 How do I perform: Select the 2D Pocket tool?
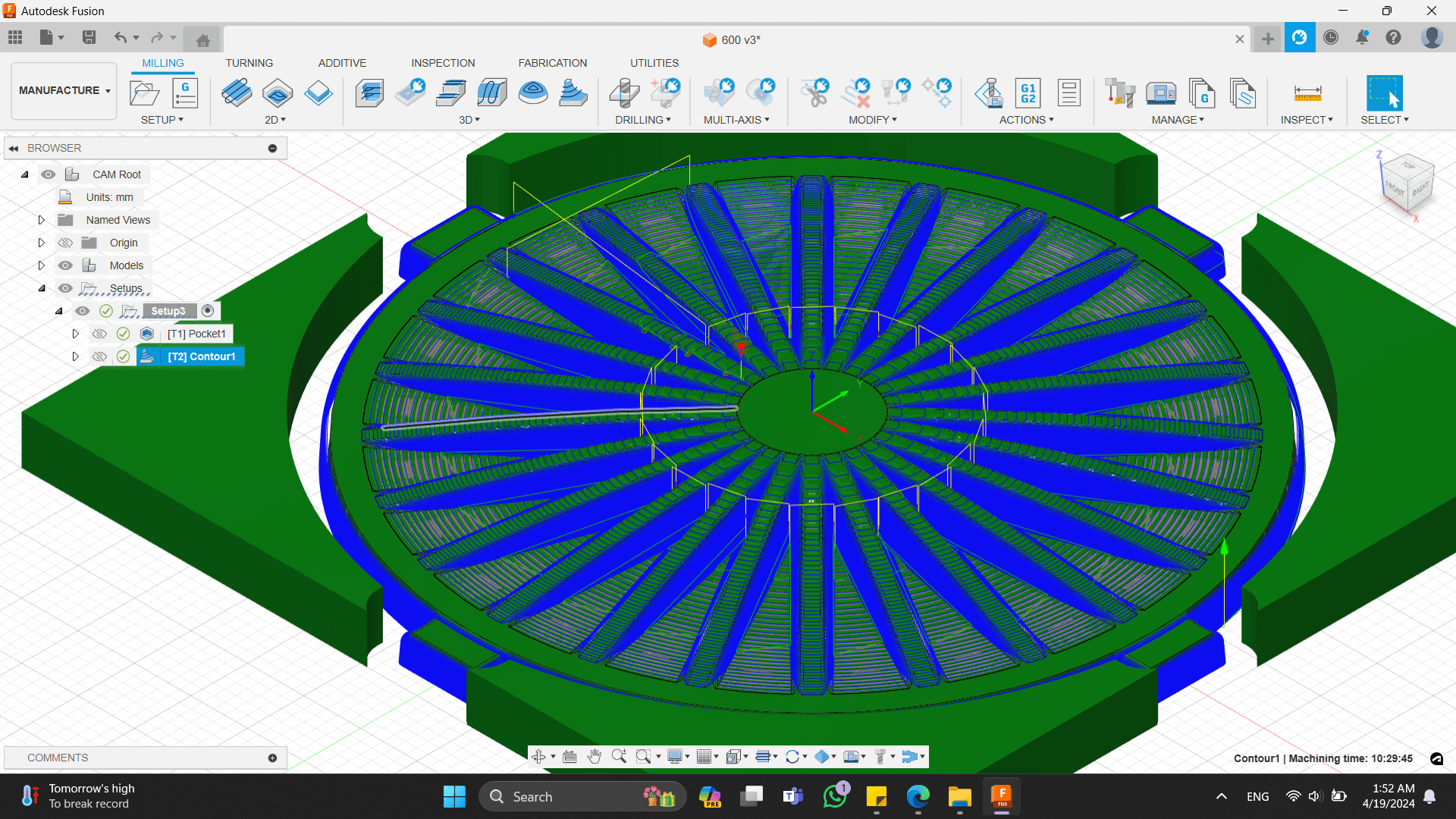click(x=278, y=93)
